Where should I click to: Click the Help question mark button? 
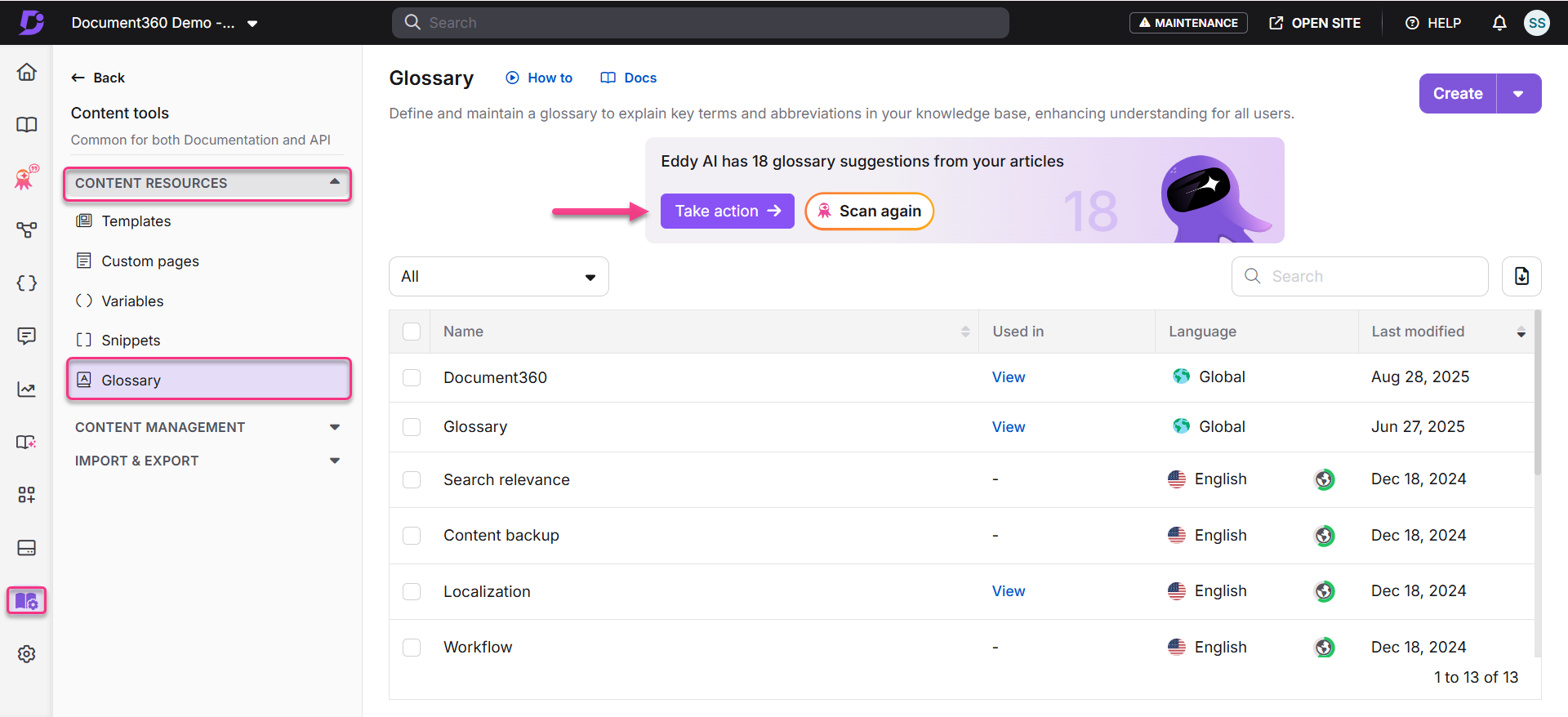(1433, 23)
